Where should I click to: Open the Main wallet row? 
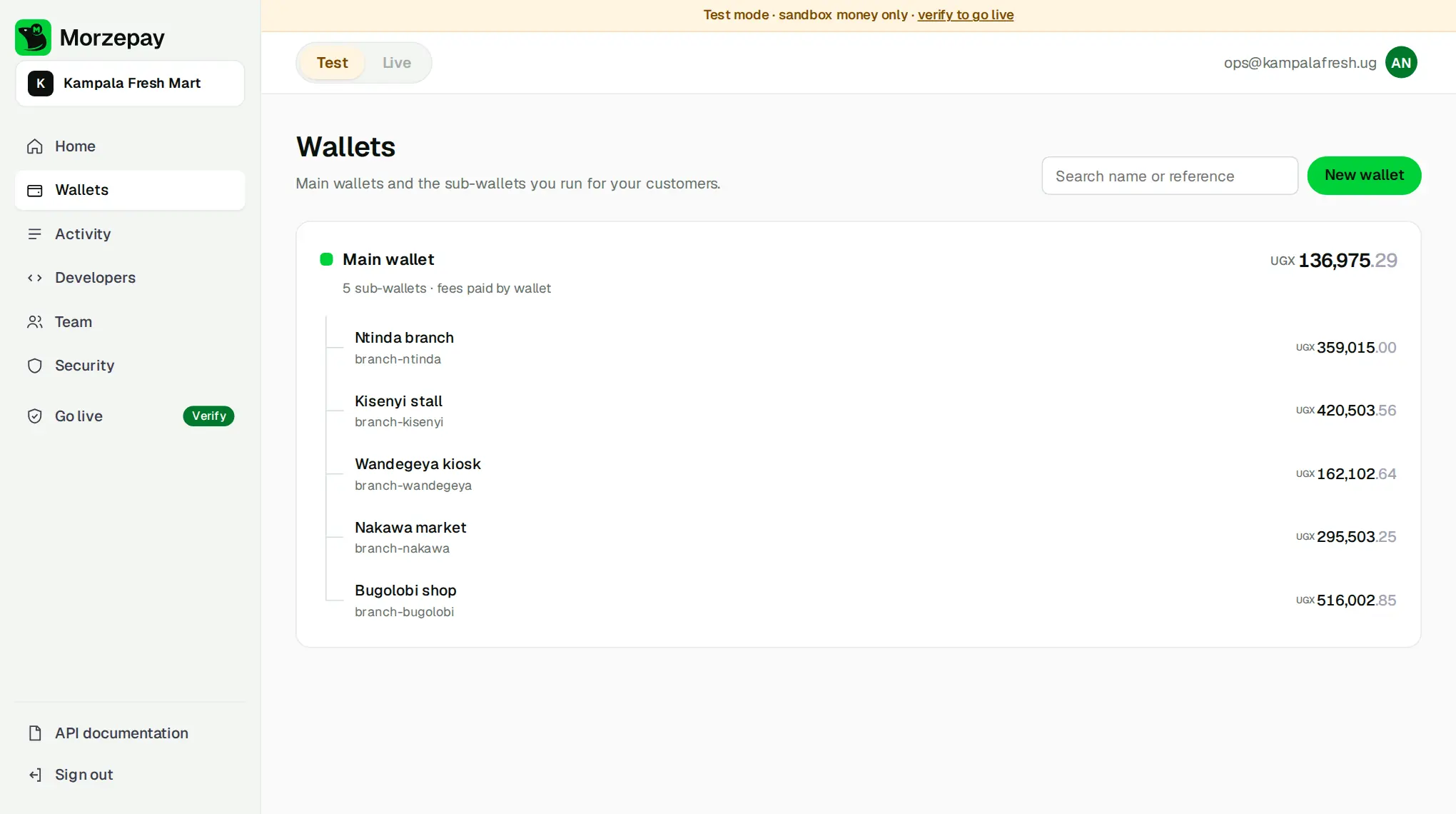pyautogui.click(x=859, y=272)
